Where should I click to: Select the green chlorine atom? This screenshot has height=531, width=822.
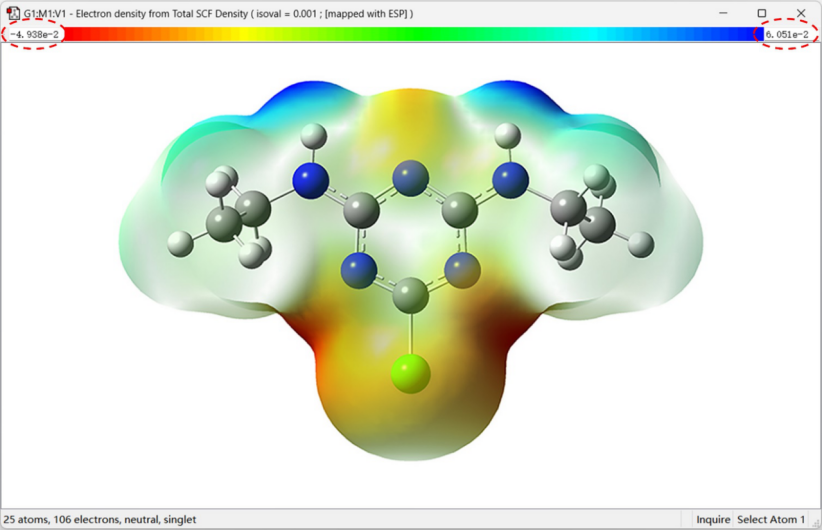pos(410,374)
